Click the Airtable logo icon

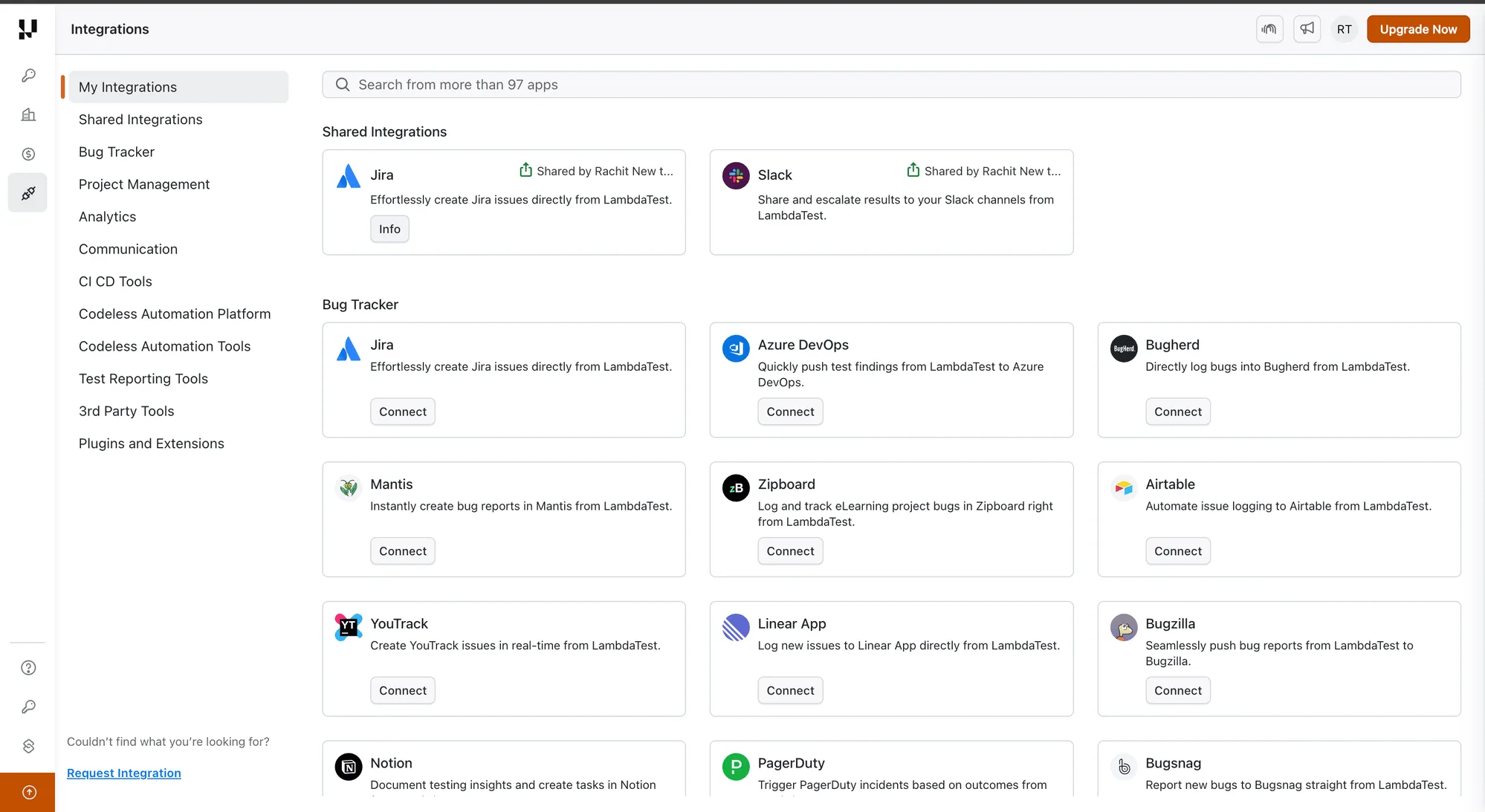pyautogui.click(x=1124, y=488)
